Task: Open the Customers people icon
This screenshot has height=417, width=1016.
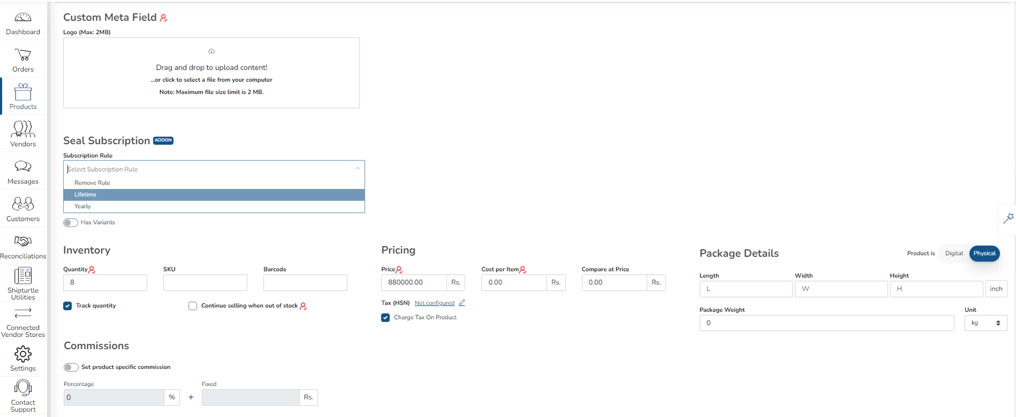Action: pyautogui.click(x=23, y=204)
